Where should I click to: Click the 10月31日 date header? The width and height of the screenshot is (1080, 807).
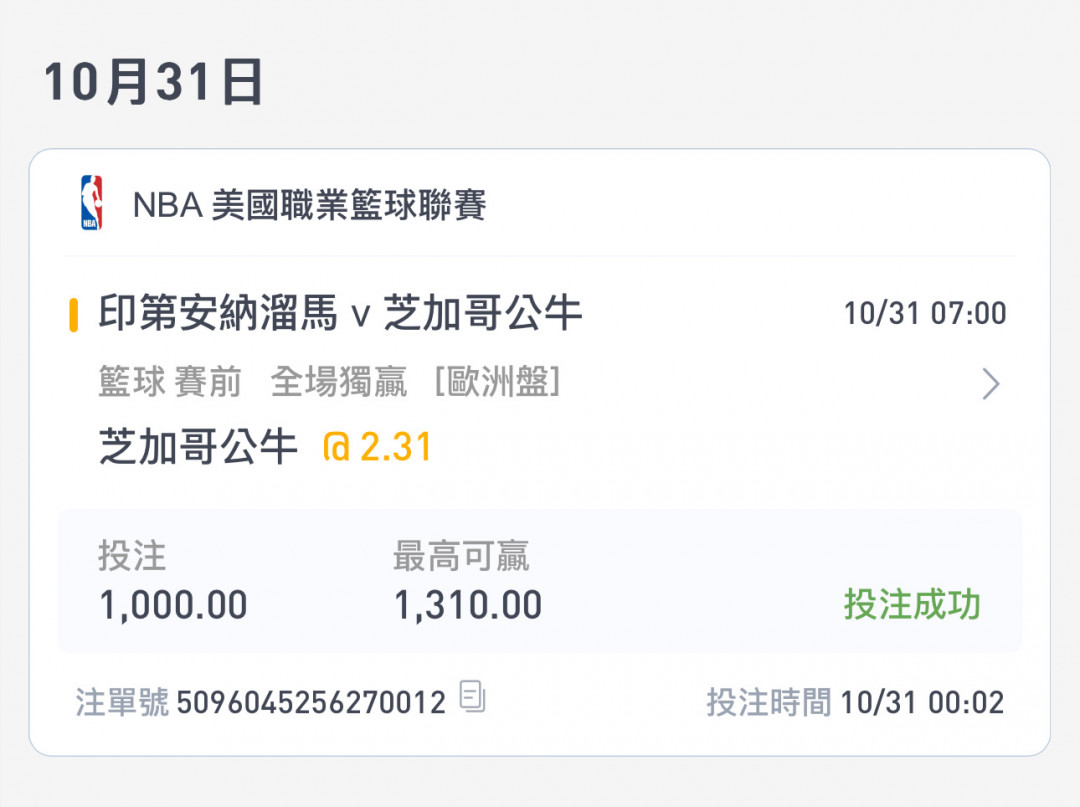(153, 82)
